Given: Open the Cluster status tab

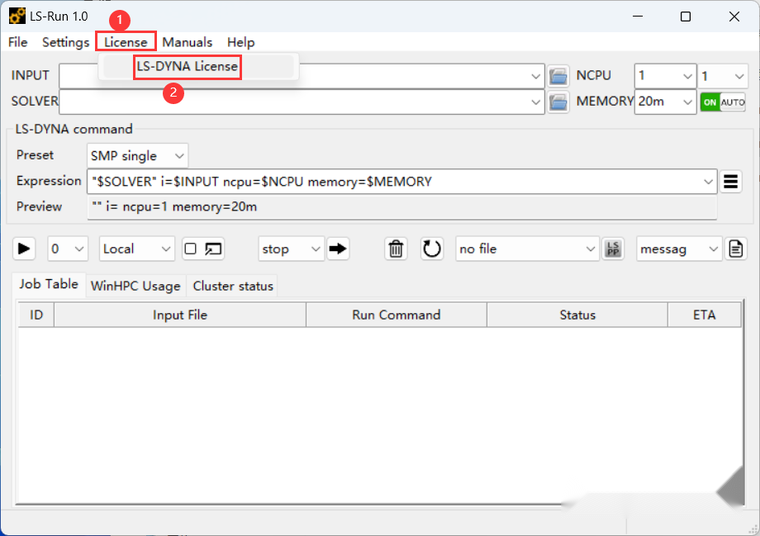Looking at the screenshot, I should click(233, 286).
